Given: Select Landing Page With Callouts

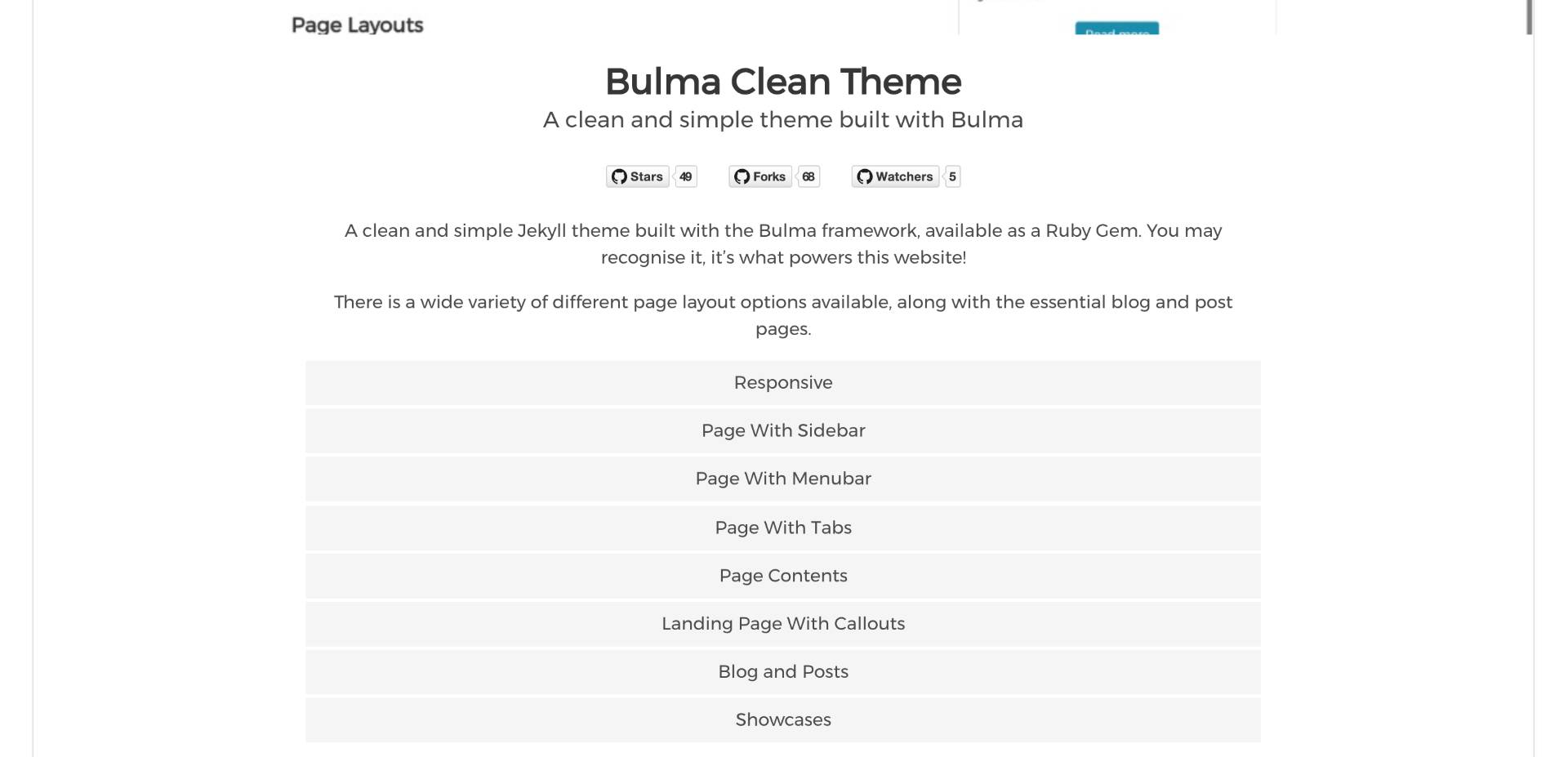Looking at the screenshot, I should pos(783,624).
